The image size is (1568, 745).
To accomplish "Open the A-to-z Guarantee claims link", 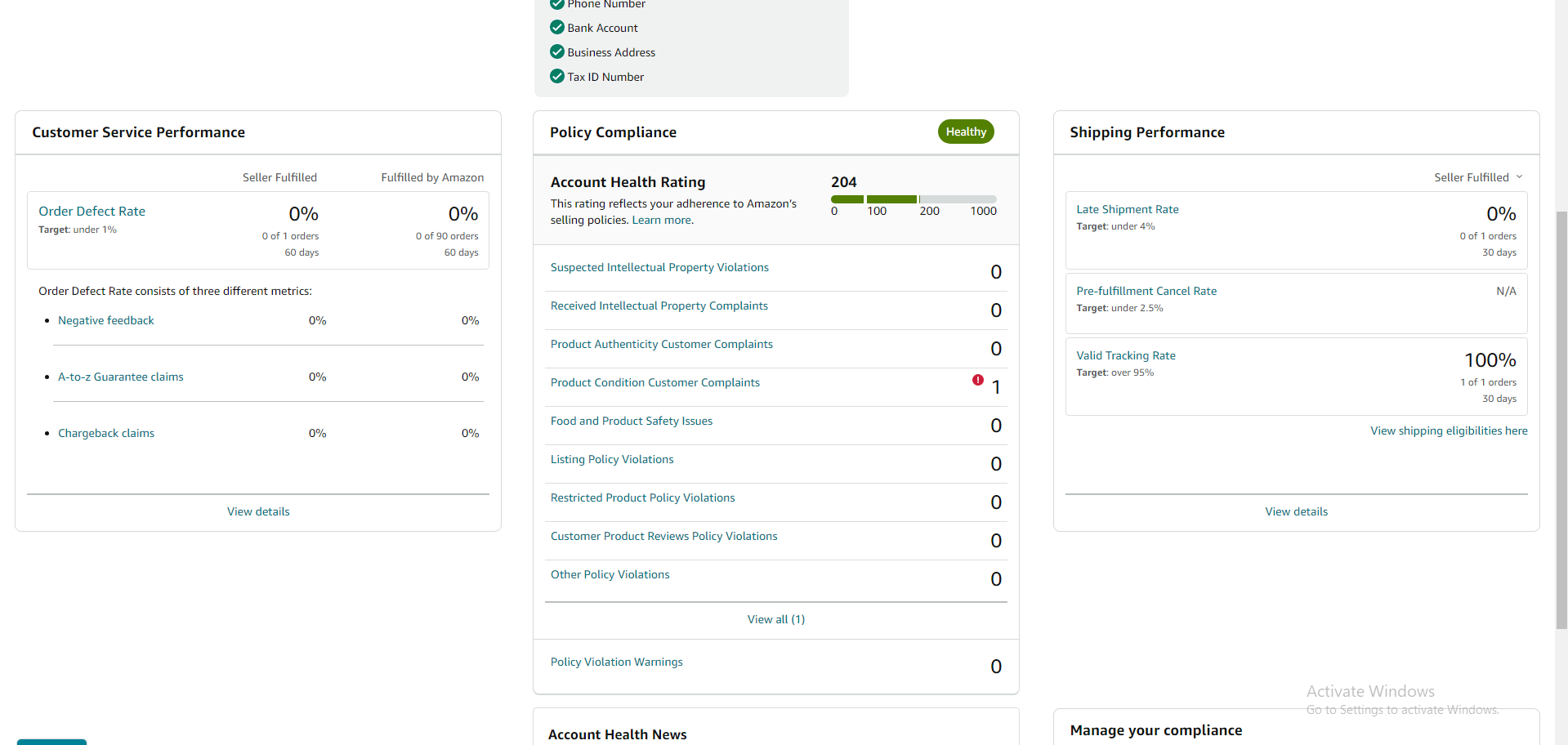I will (x=121, y=377).
